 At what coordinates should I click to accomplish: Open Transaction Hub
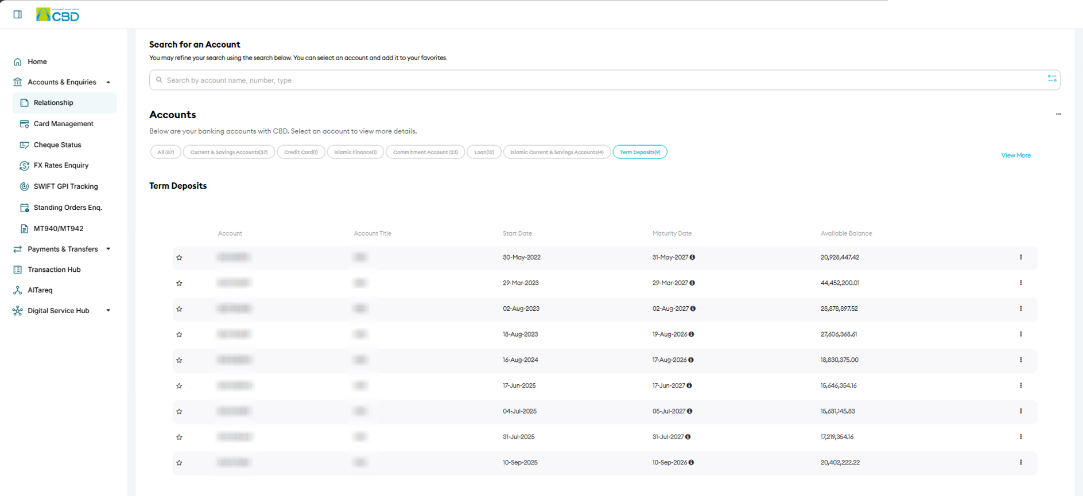(54, 269)
